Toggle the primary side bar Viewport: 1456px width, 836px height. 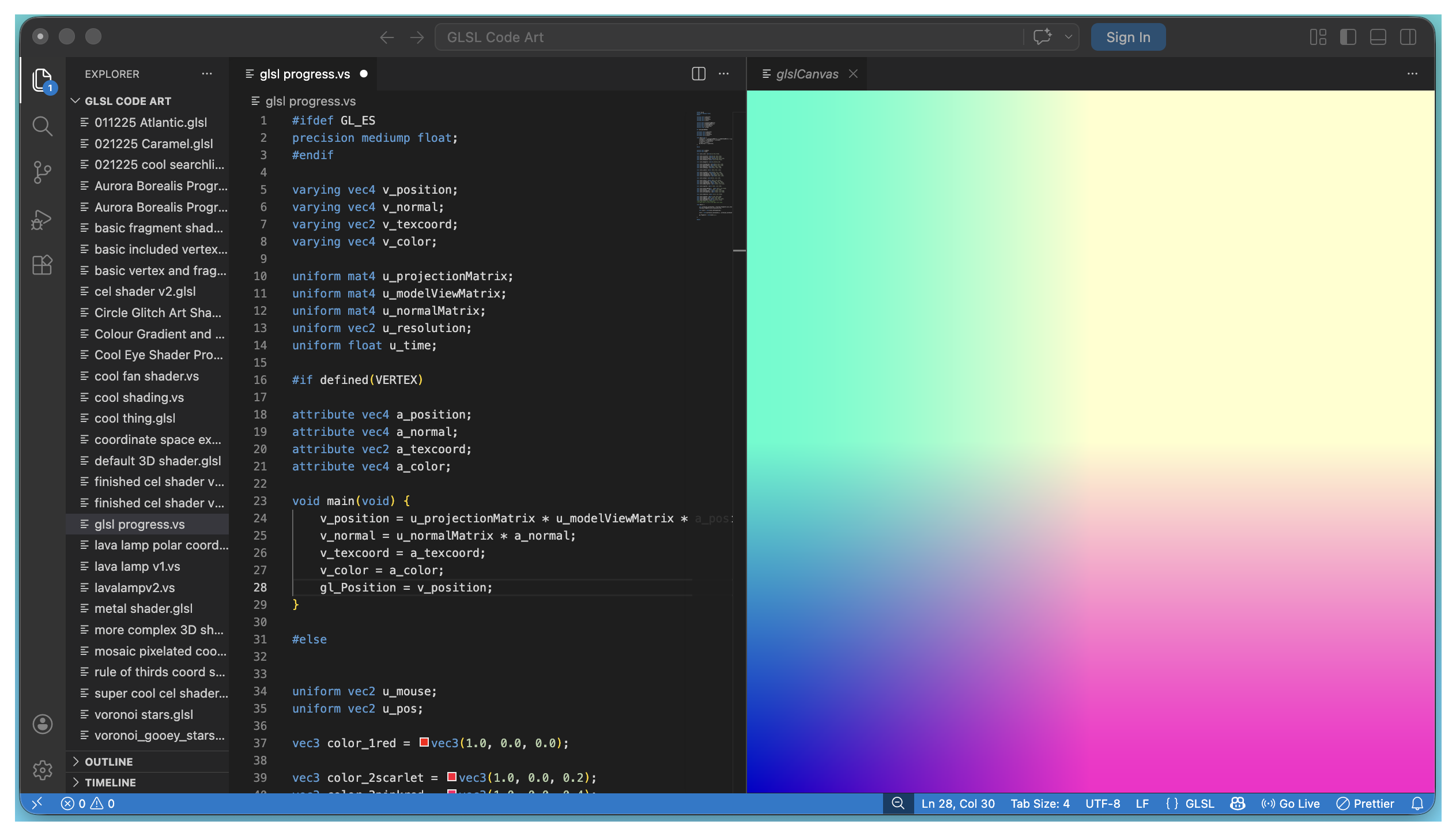tap(1348, 37)
